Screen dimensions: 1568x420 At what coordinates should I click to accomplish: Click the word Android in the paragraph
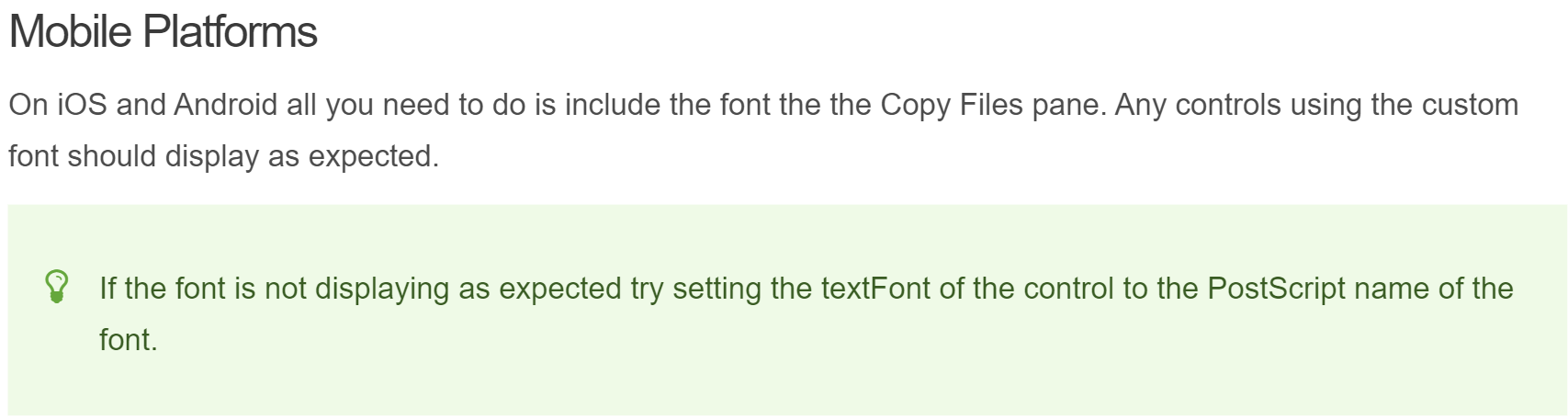click(225, 105)
